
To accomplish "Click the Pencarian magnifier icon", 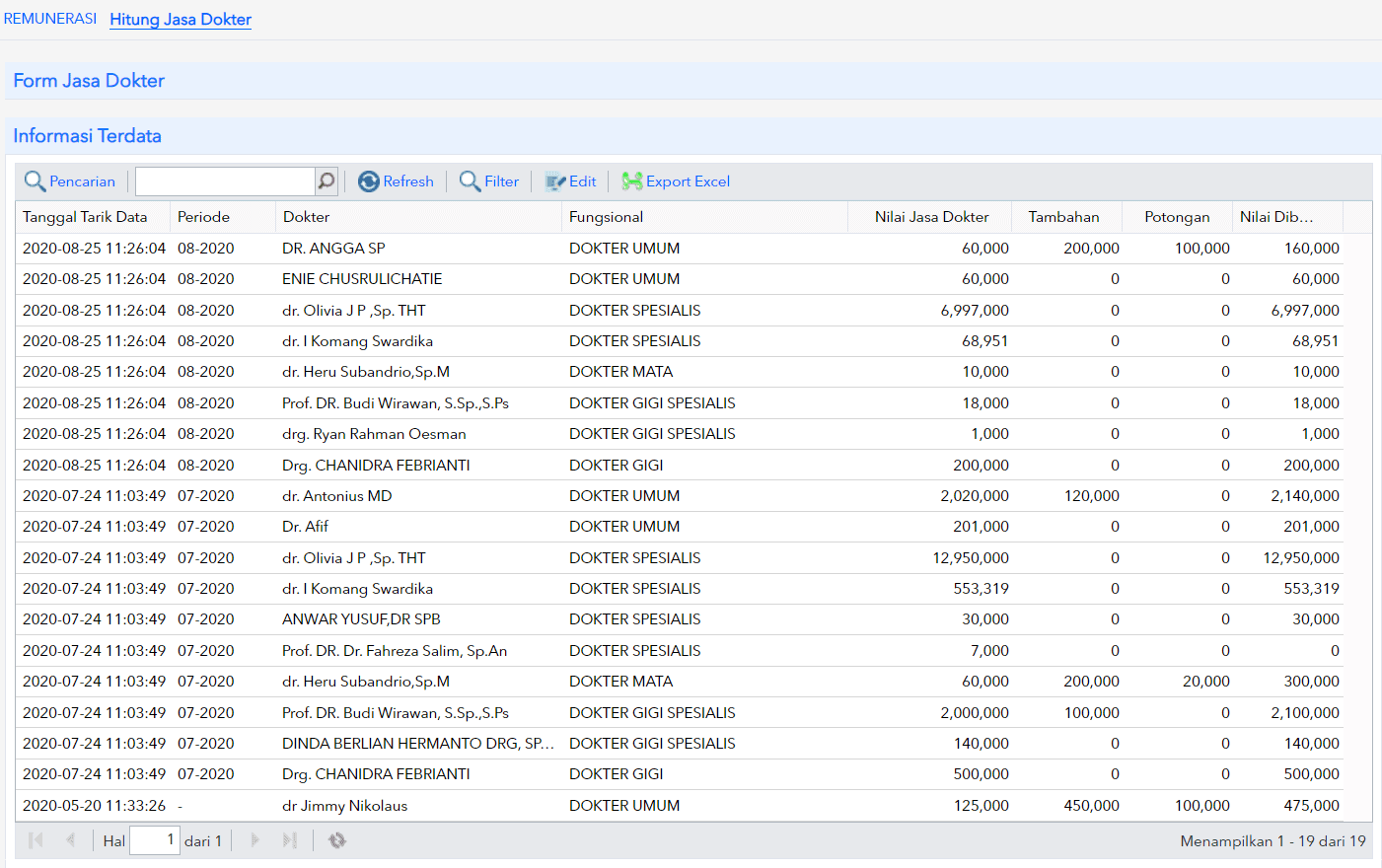I will 35,181.
